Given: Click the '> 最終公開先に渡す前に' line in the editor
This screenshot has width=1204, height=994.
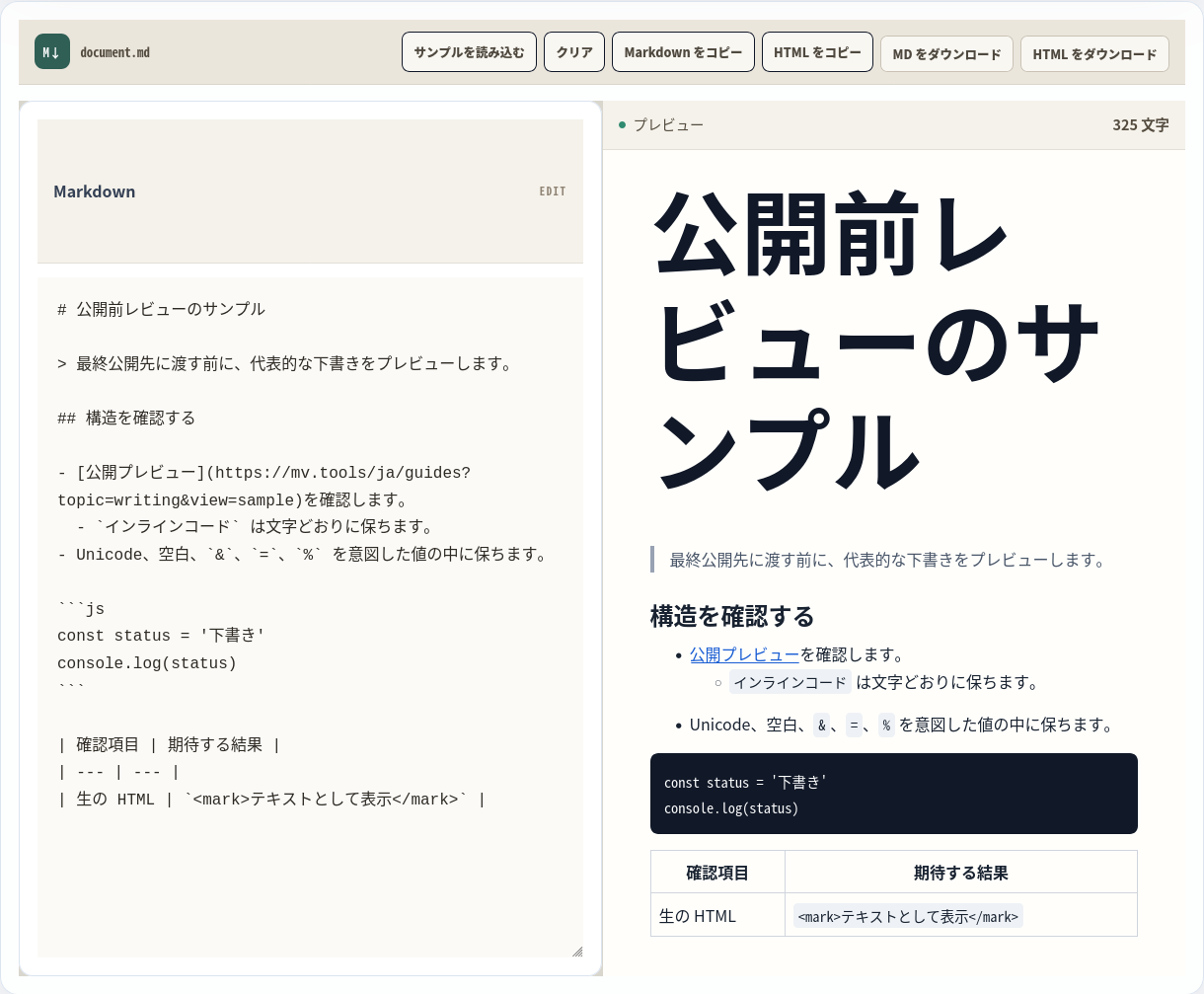Looking at the screenshot, I should (287, 363).
